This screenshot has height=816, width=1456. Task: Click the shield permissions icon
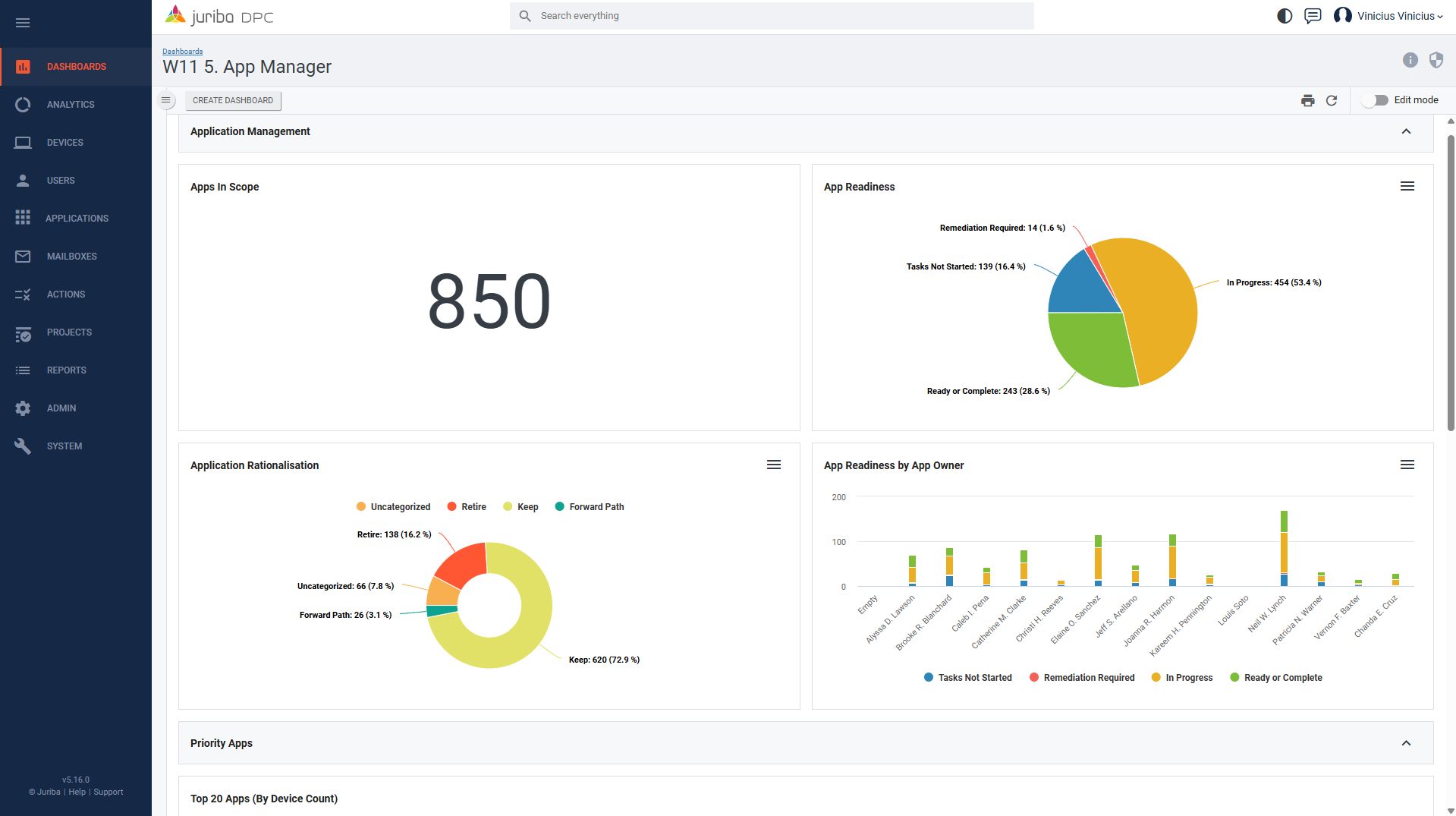(1436, 60)
